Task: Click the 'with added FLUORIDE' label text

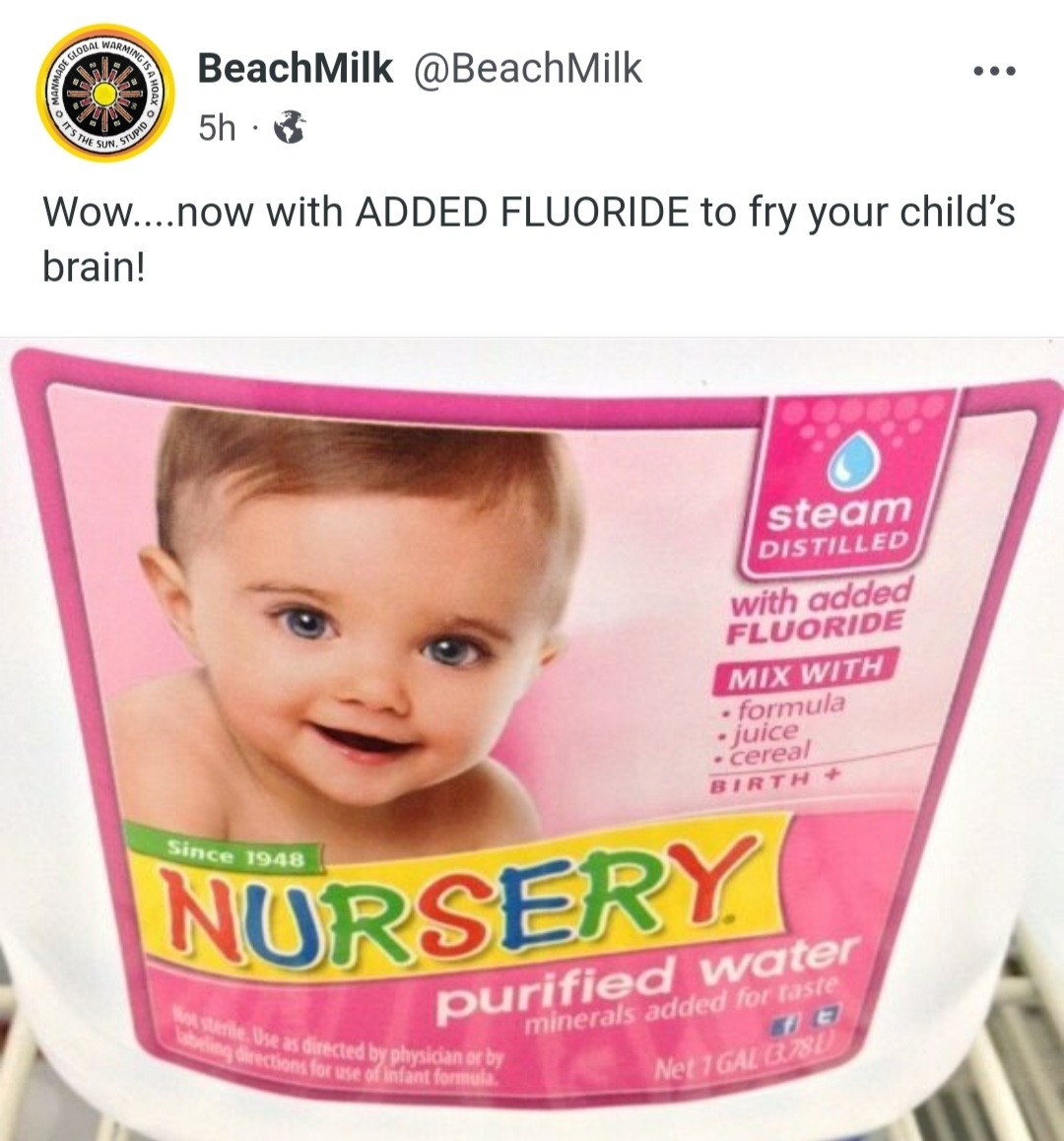Action: [x=819, y=611]
